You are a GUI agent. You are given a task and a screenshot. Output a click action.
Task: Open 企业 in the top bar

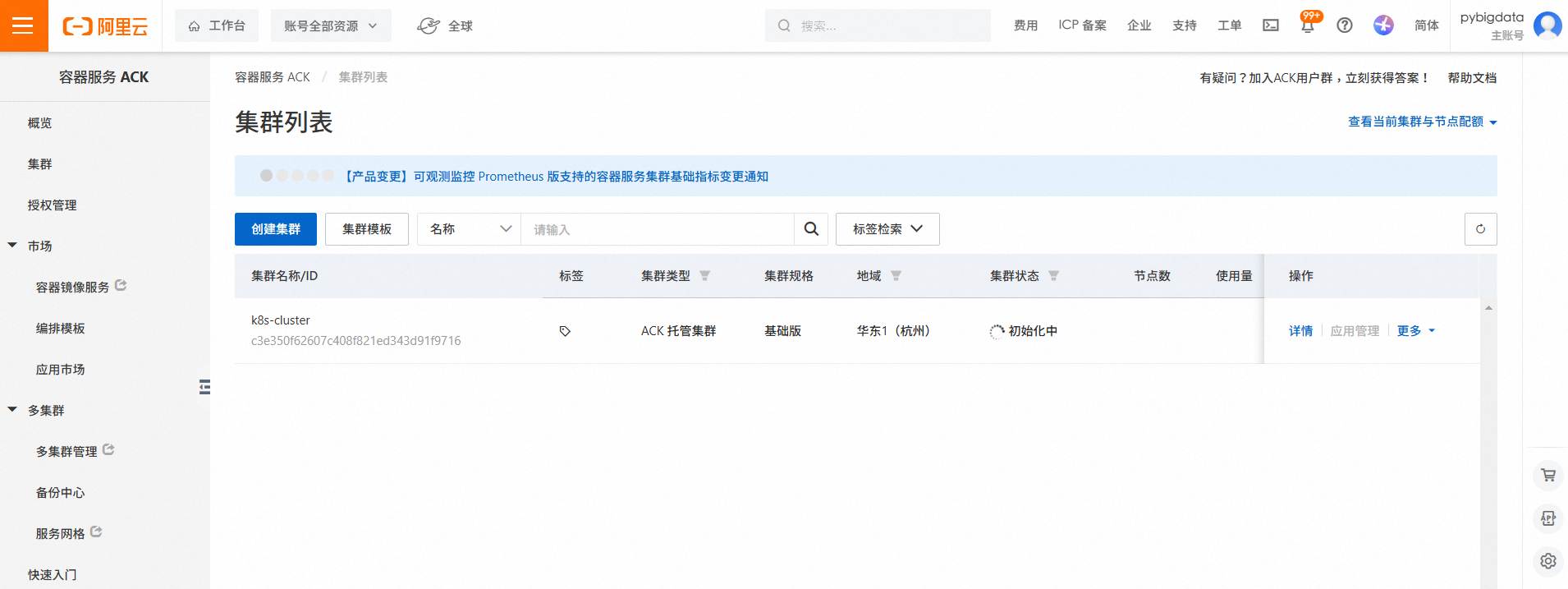[1139, 25]
